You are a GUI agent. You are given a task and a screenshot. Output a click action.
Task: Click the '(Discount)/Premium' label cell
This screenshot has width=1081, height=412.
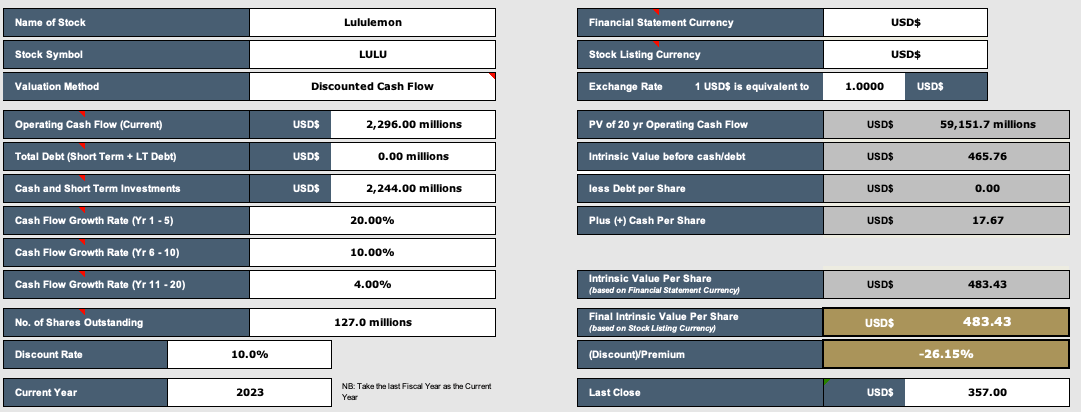700,354
